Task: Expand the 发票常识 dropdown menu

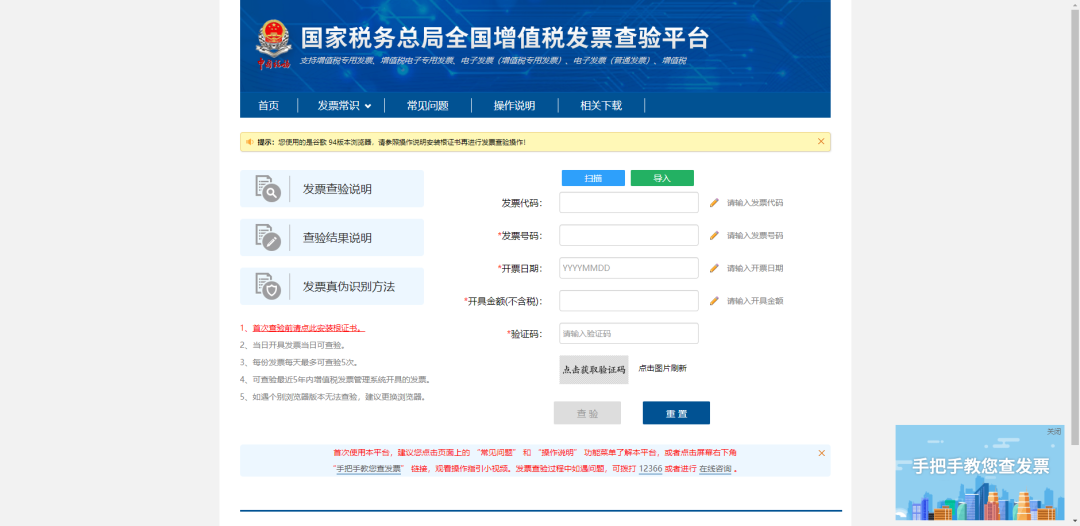Action: (344, 105)
